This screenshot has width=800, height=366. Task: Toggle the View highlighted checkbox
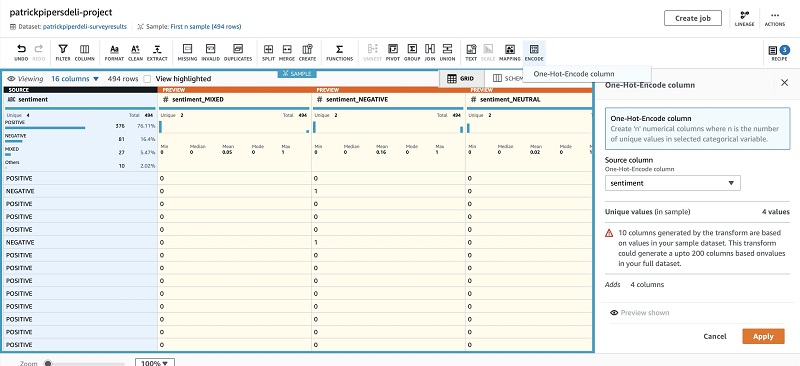pos(147,79)
